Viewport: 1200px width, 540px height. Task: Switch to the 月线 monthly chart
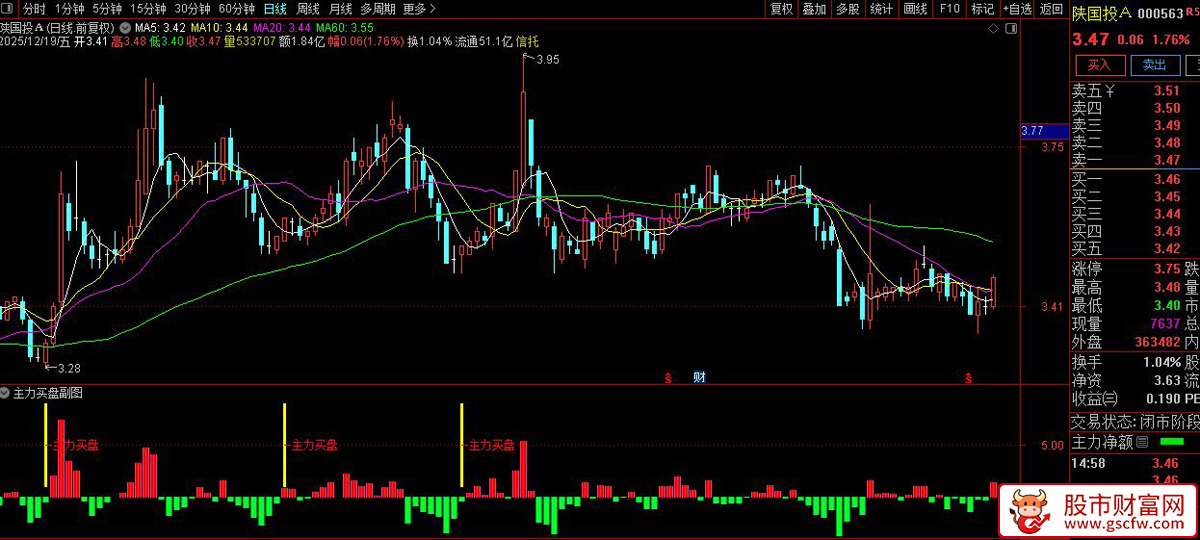click(341, 9)
